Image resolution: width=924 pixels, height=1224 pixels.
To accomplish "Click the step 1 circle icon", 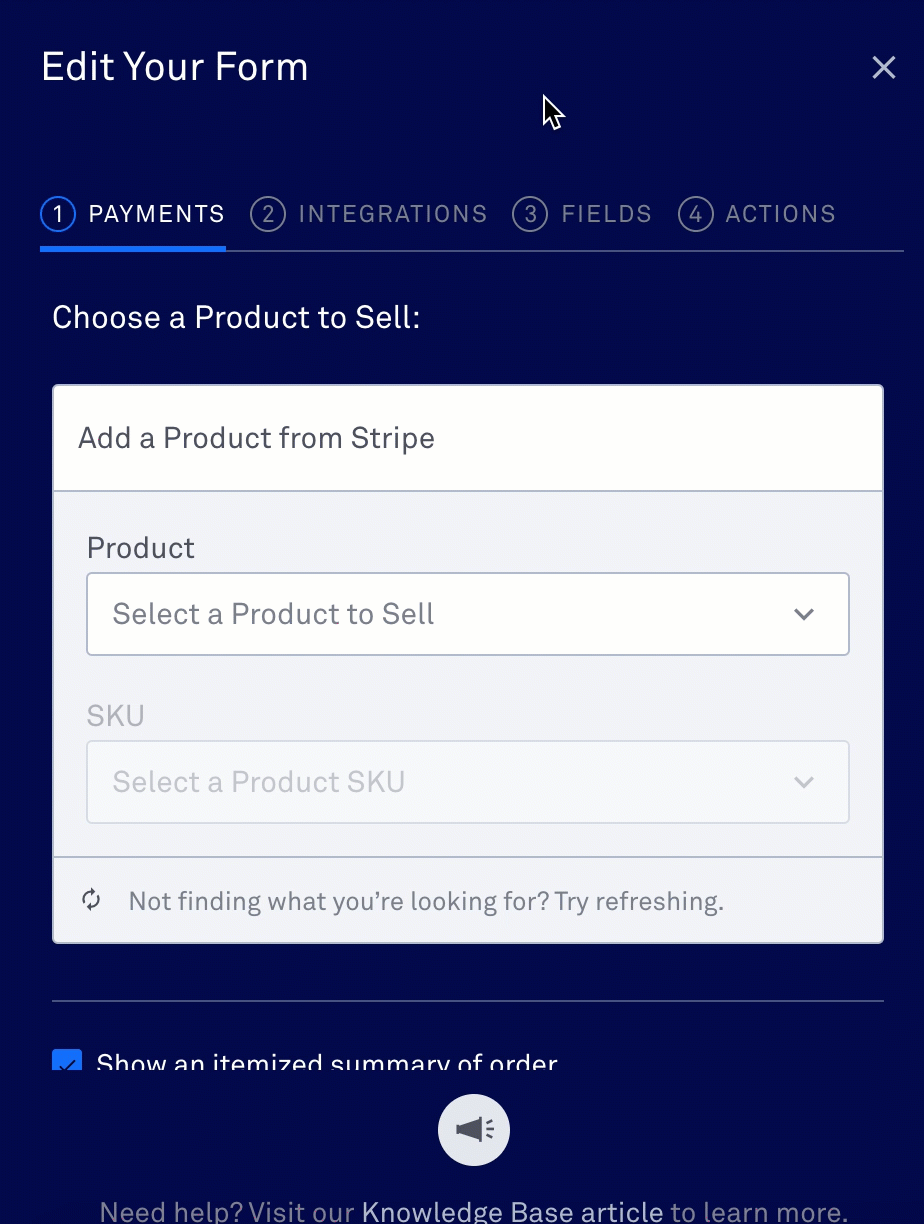I will 58,214.
